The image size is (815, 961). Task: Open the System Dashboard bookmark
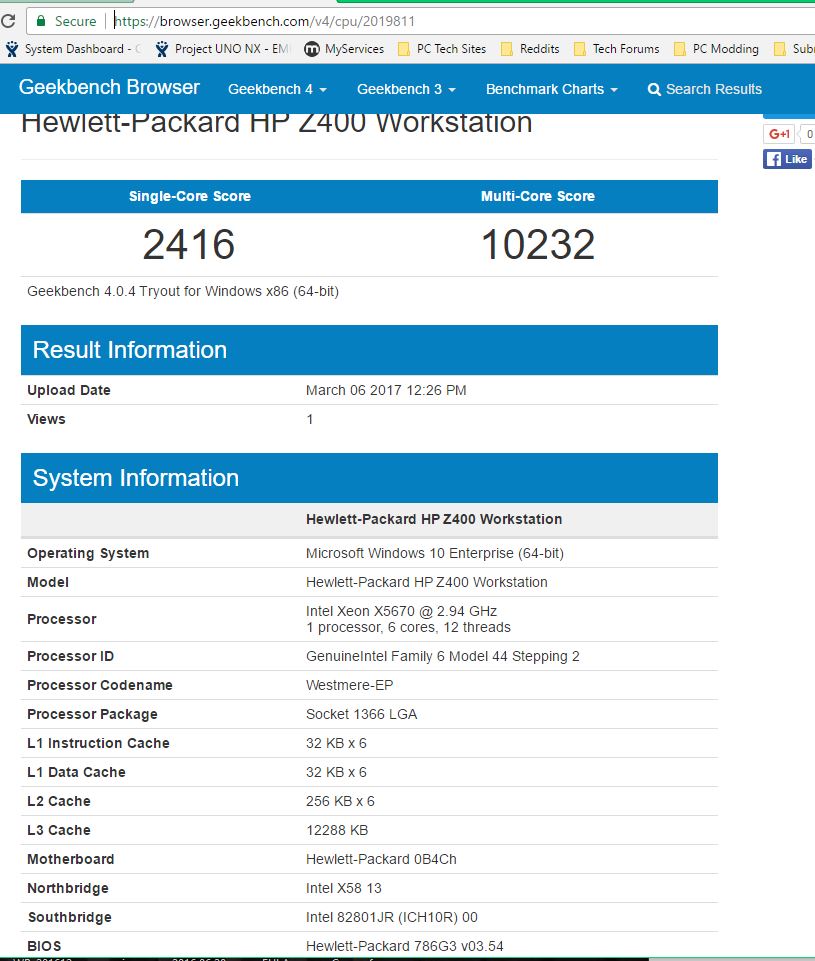(73, 49)
